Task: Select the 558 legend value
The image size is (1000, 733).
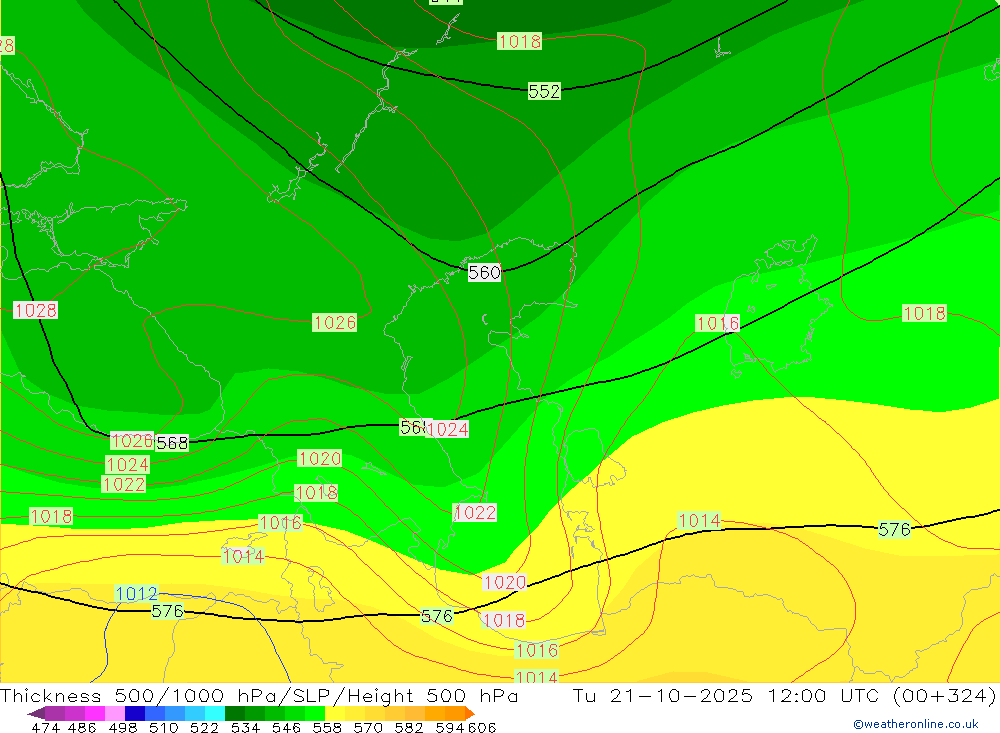Action: point(327,727)
